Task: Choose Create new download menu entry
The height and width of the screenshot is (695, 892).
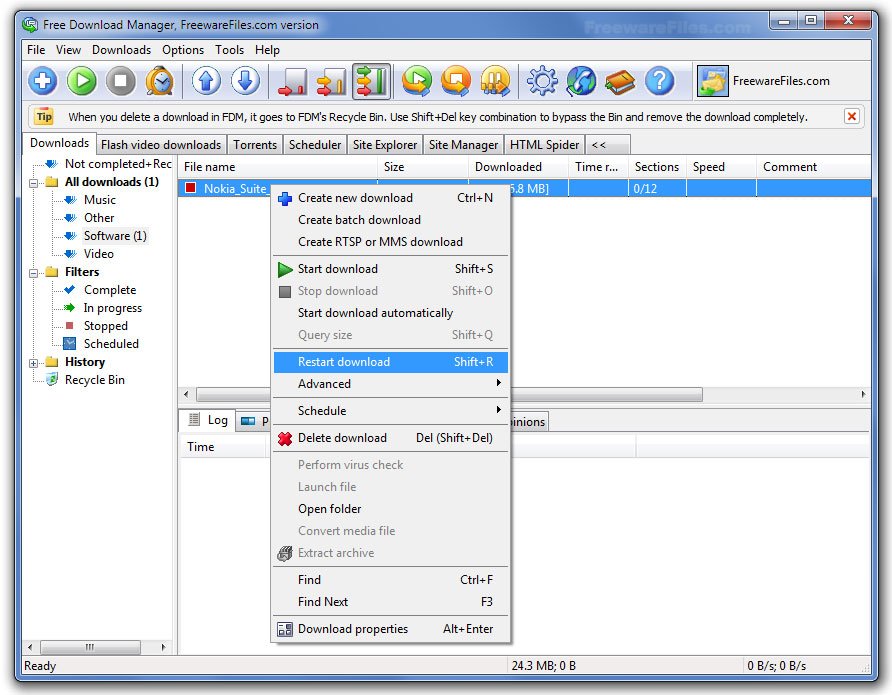Action: click(390, 198)
